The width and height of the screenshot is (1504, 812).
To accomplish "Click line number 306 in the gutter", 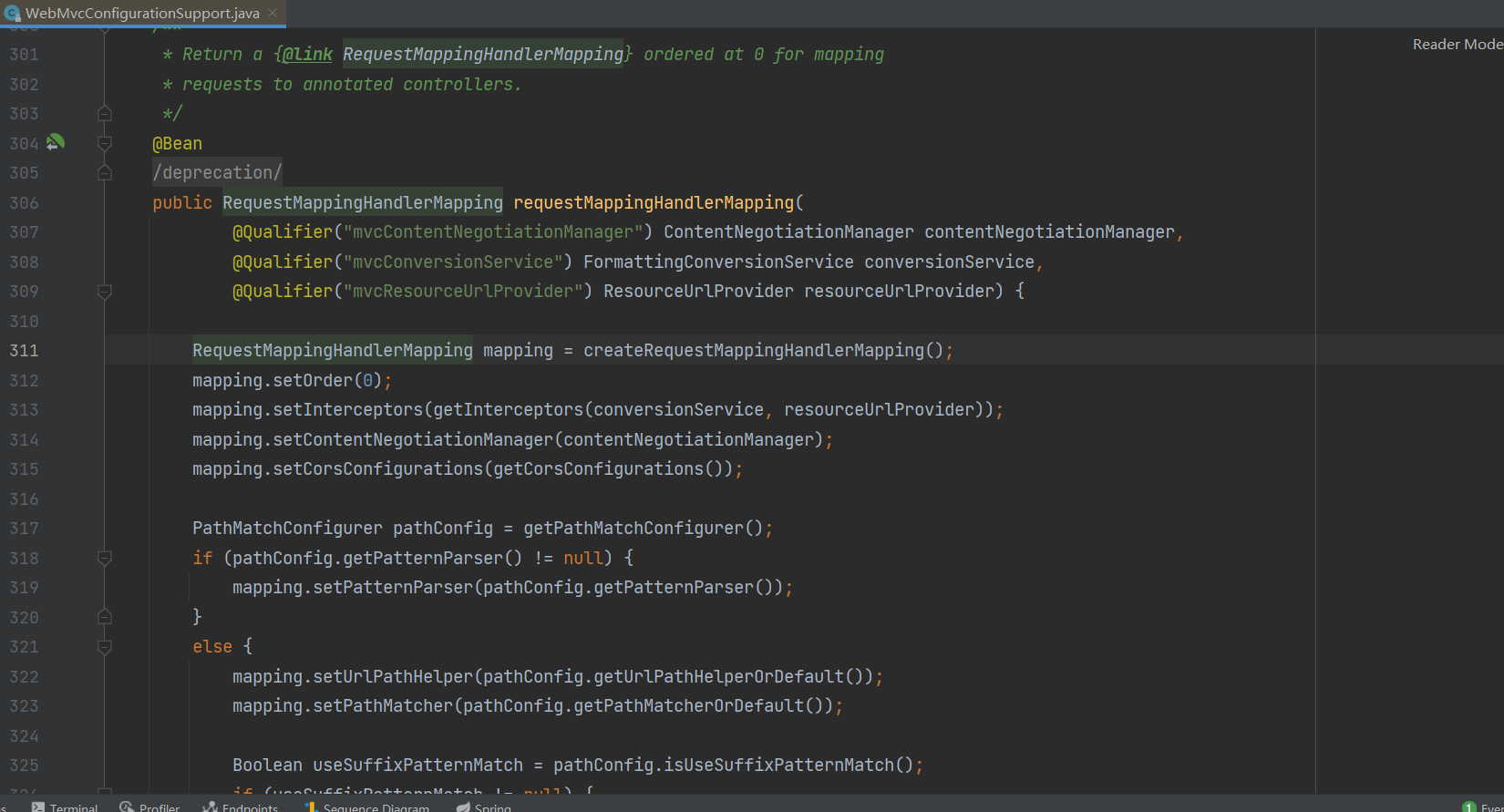I will 24,202.
